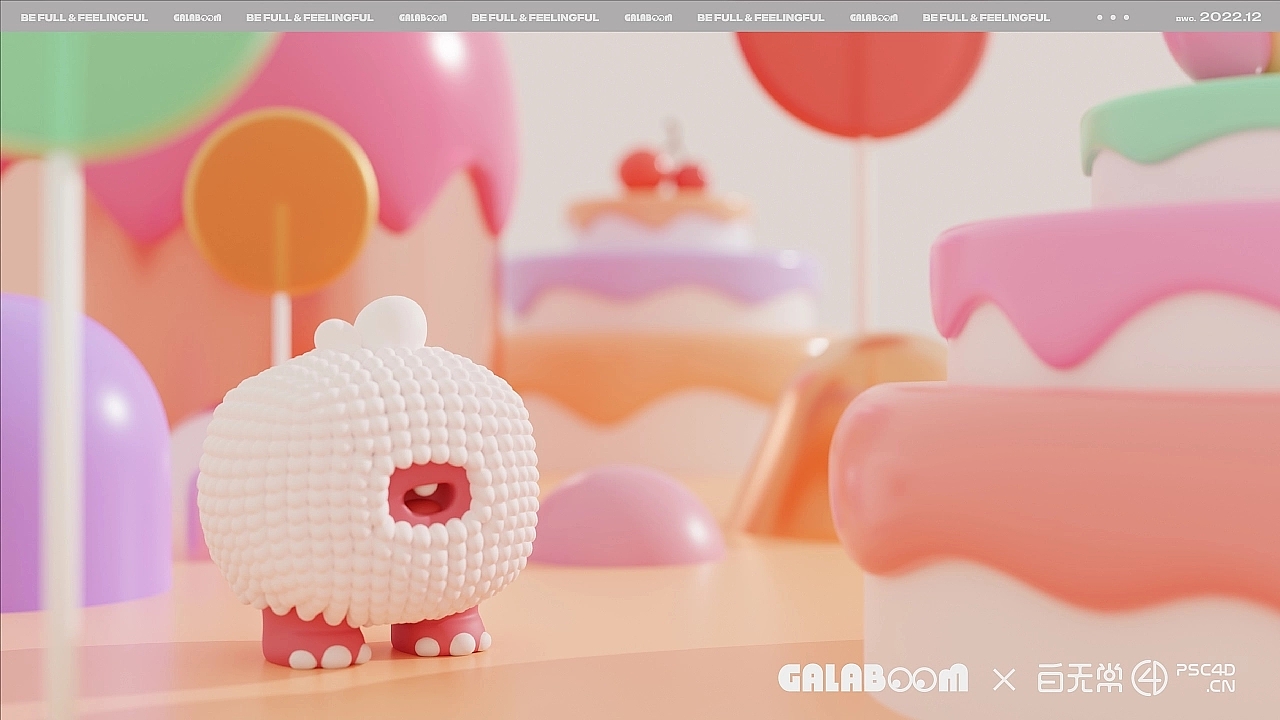Click the large red lollipop near the top
This screenshot has height=720, width=1280.
tap(861, 80)
